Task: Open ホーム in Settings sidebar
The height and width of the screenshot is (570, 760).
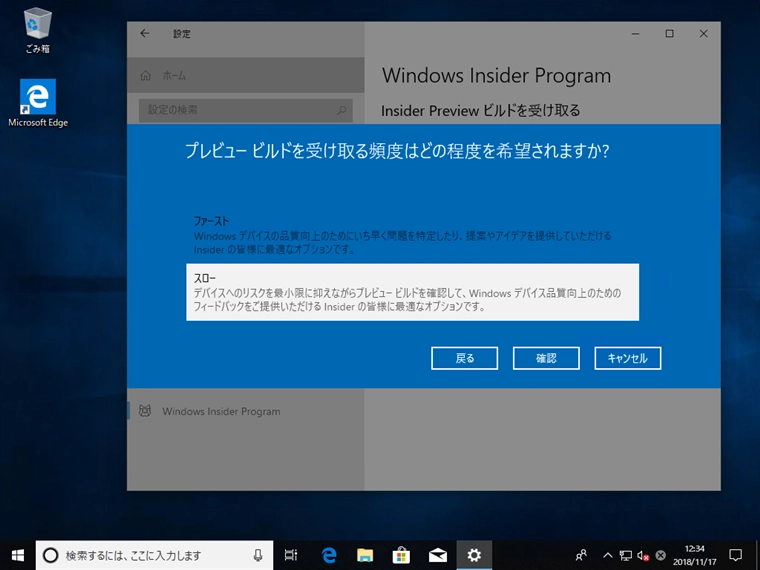Action: pyautogui.click(x=245, y=75)
